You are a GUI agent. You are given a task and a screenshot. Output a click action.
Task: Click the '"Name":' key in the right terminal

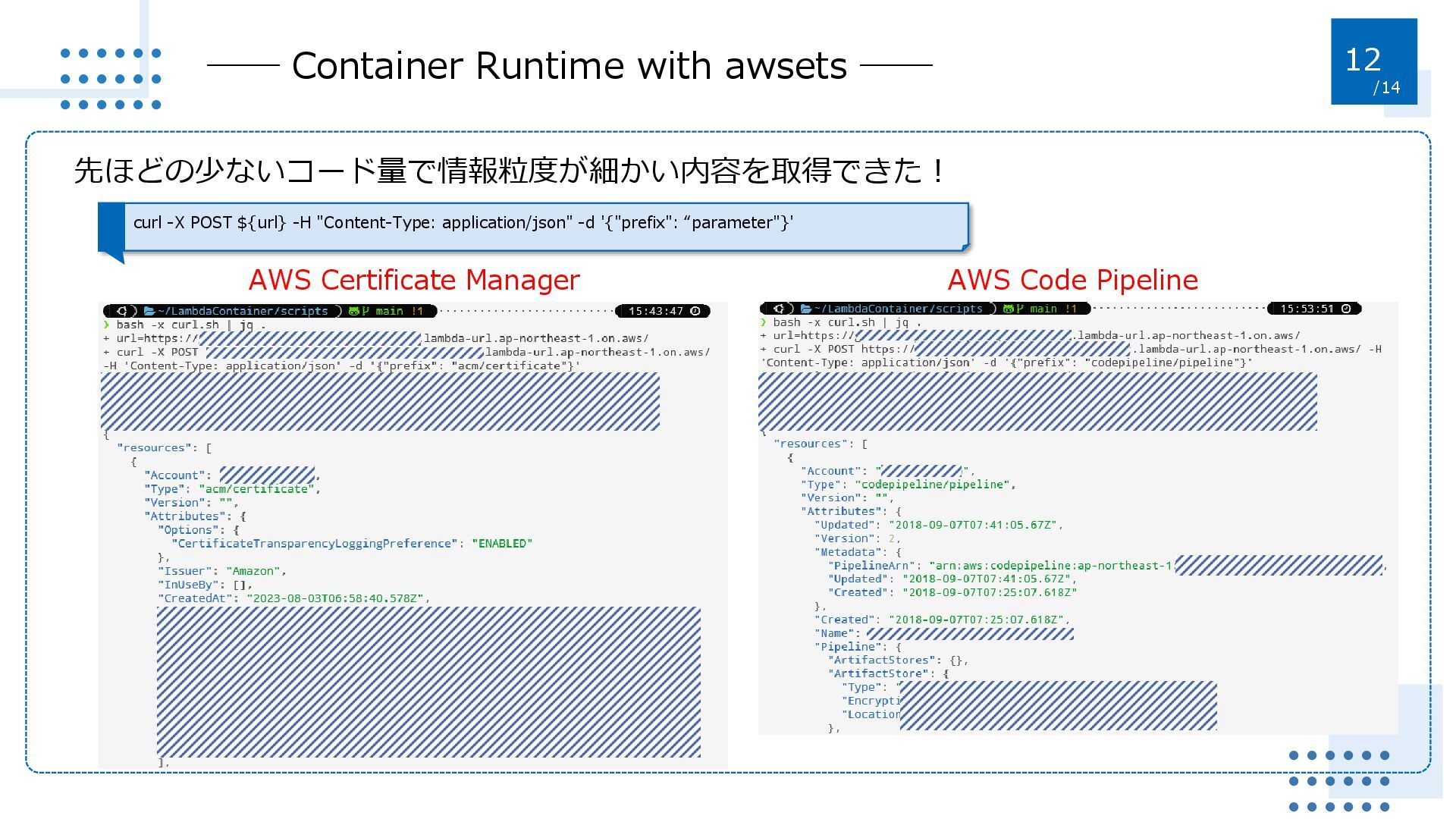coord(838,633)
